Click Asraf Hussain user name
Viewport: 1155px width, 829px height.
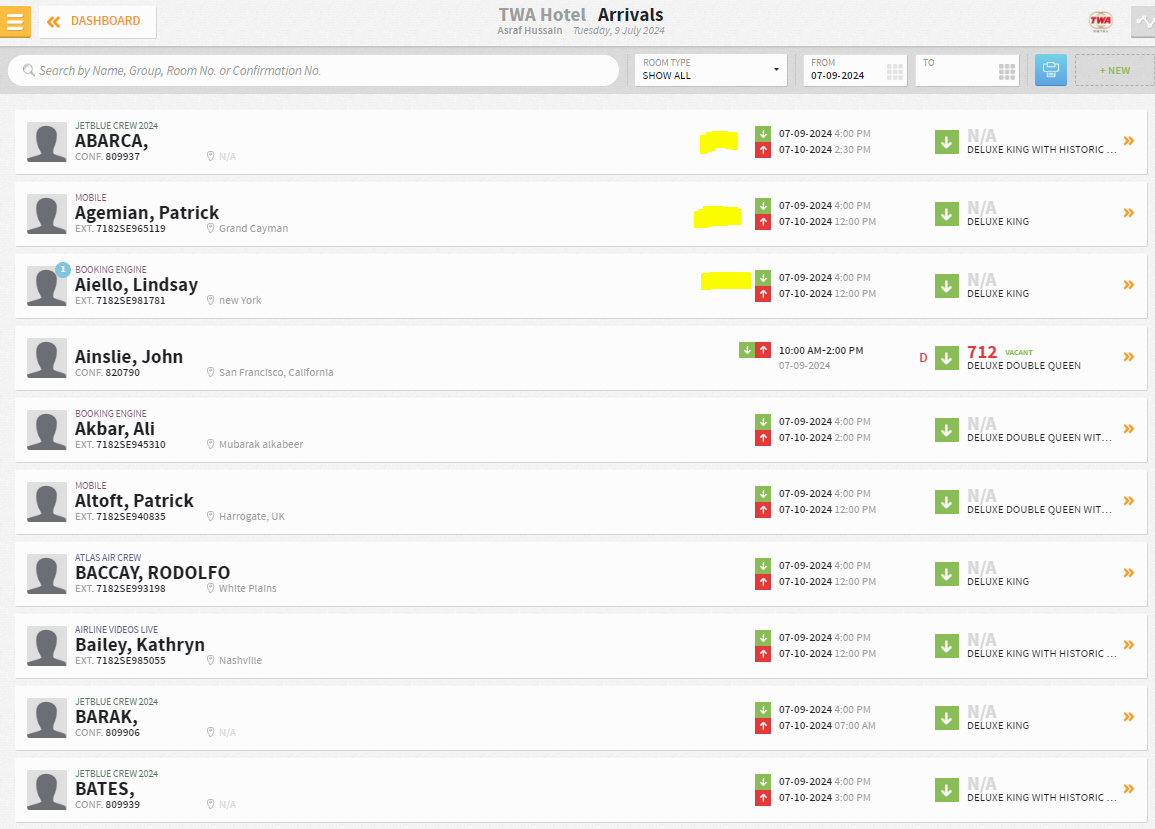(530, 31)
